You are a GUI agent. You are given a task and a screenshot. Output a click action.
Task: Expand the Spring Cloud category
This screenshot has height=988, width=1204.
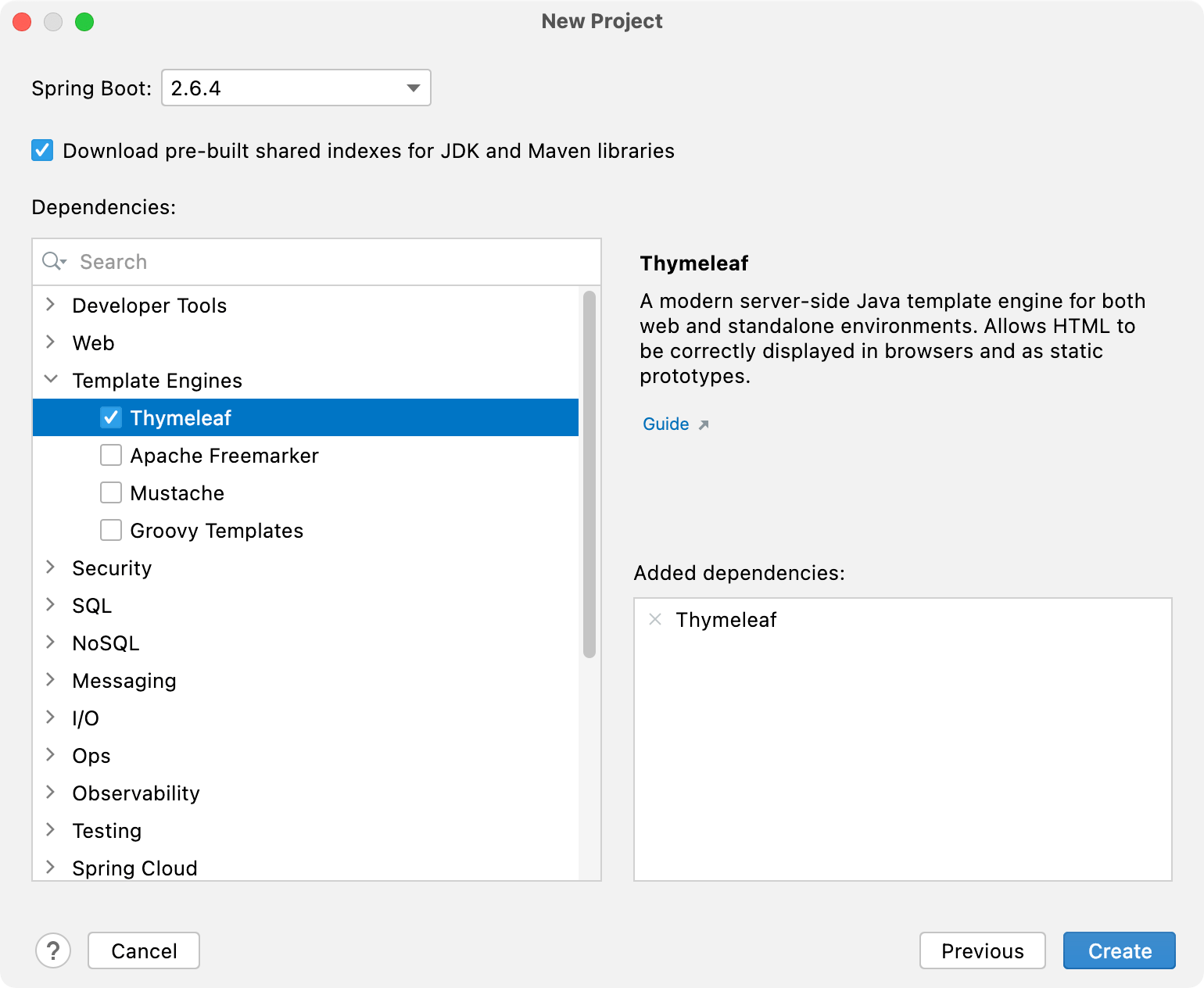pyautogui.click(x=51, y=868)
